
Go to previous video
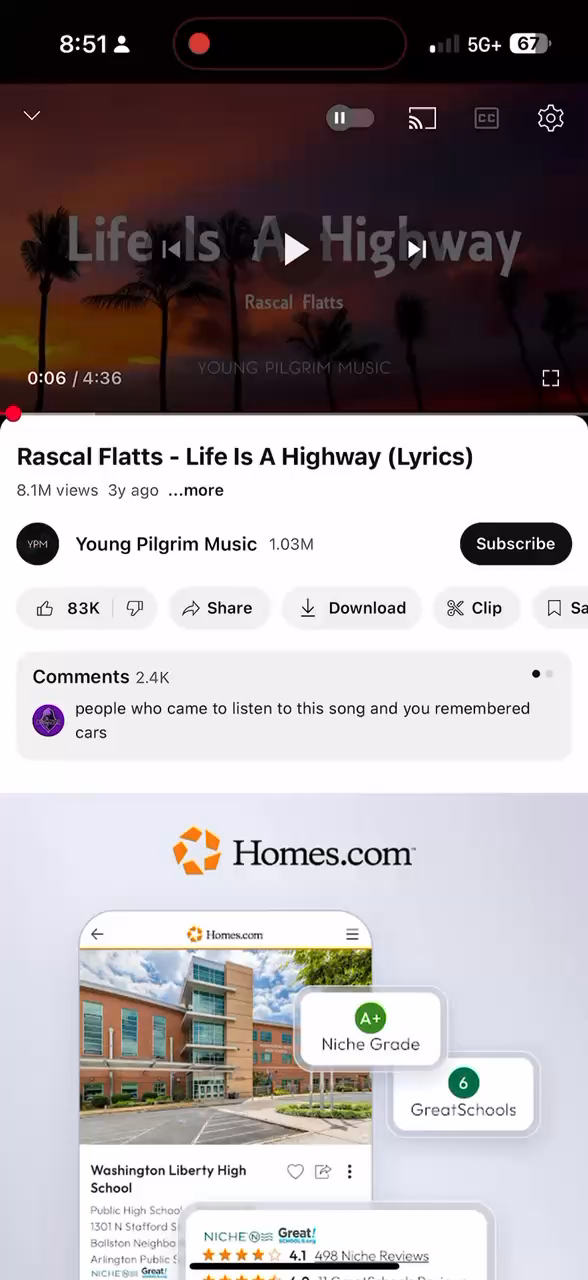click(173, 249)
